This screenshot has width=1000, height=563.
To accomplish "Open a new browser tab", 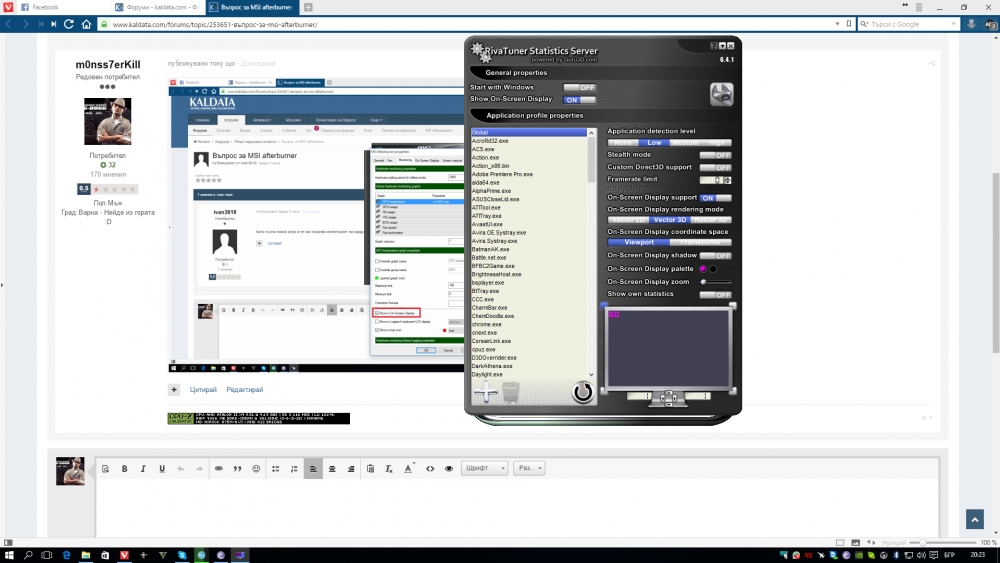I will pyautogui.click(x=308, y=7).
